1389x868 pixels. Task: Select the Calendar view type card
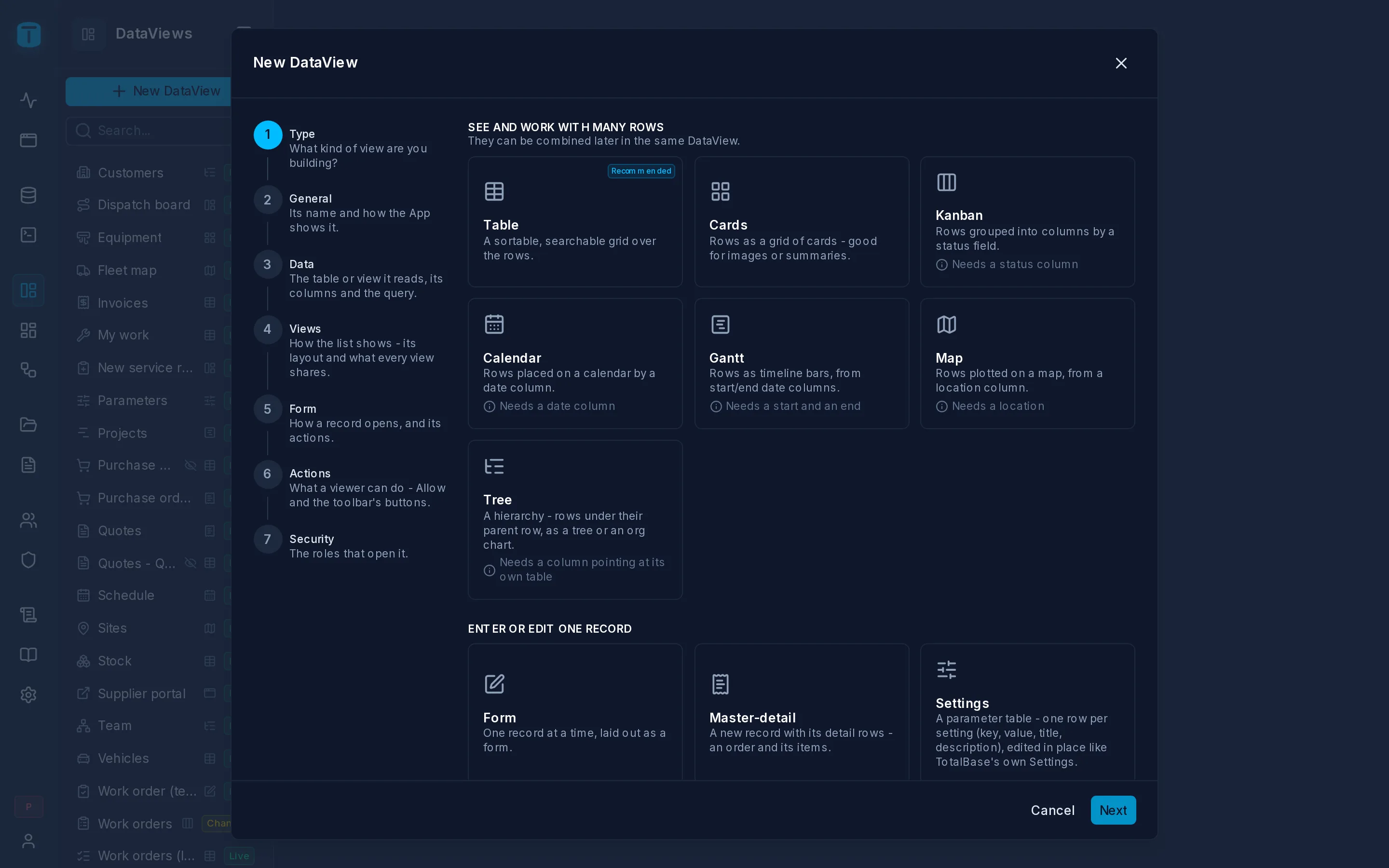tap(575, 364)
